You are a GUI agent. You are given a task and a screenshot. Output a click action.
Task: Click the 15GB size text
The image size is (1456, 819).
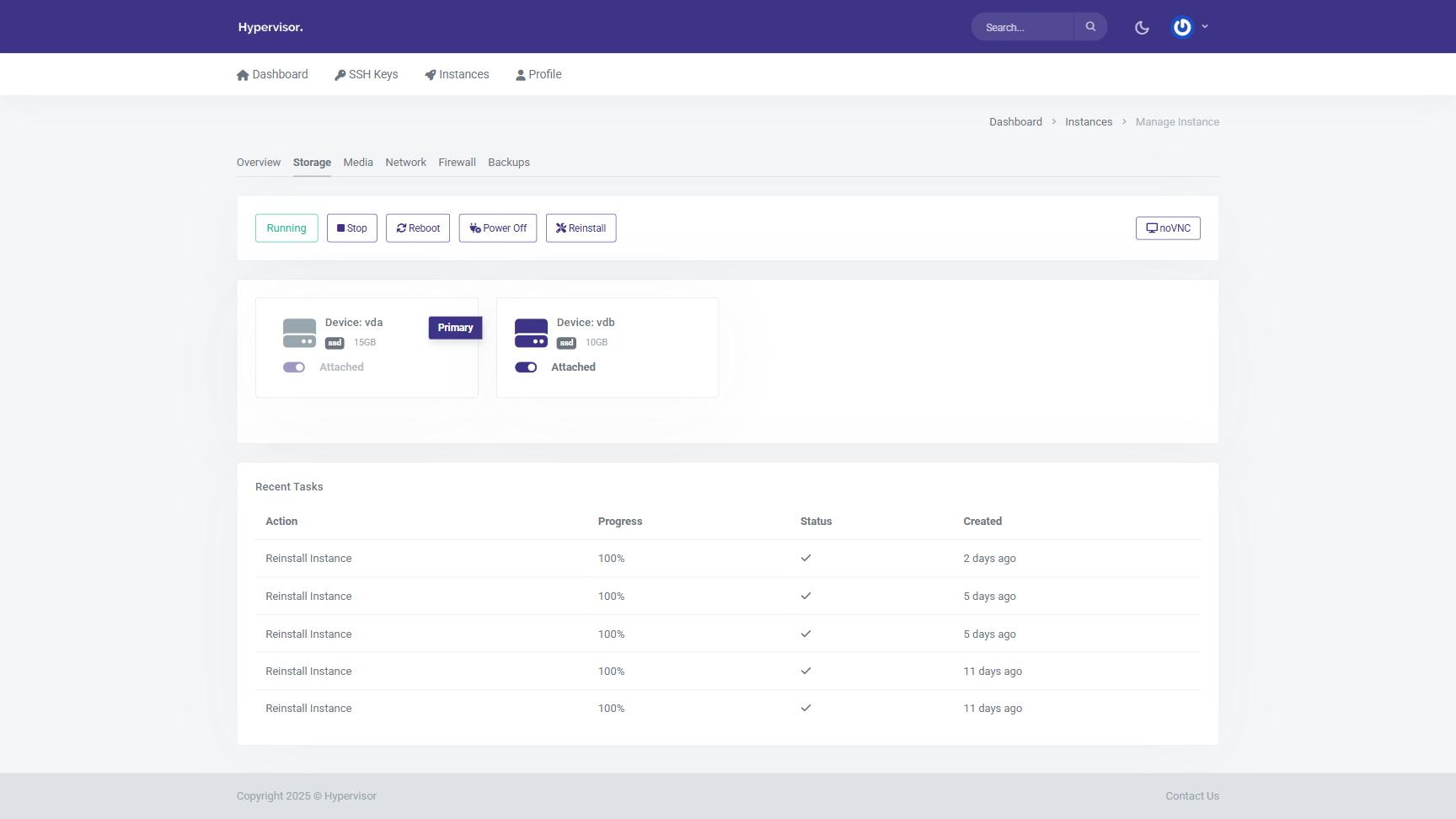click(365, 343)
